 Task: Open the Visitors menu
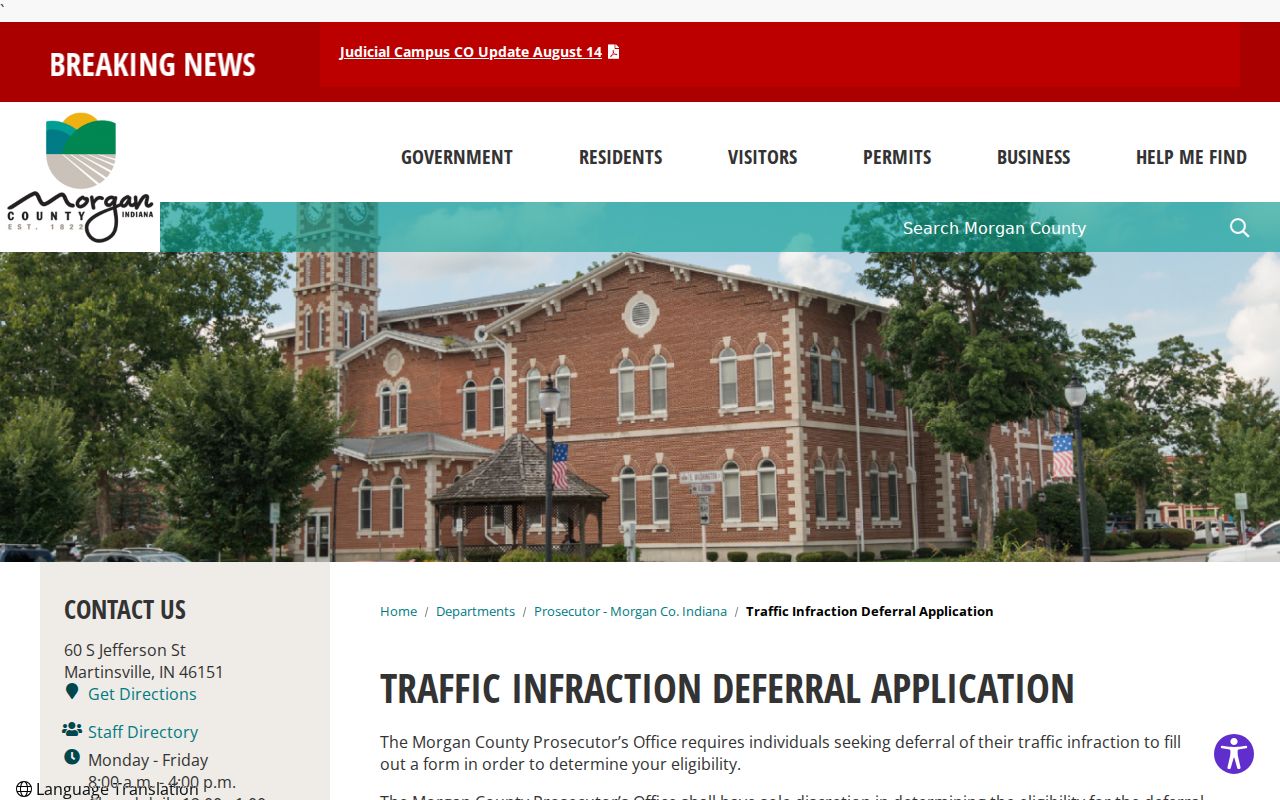(763, 157)
